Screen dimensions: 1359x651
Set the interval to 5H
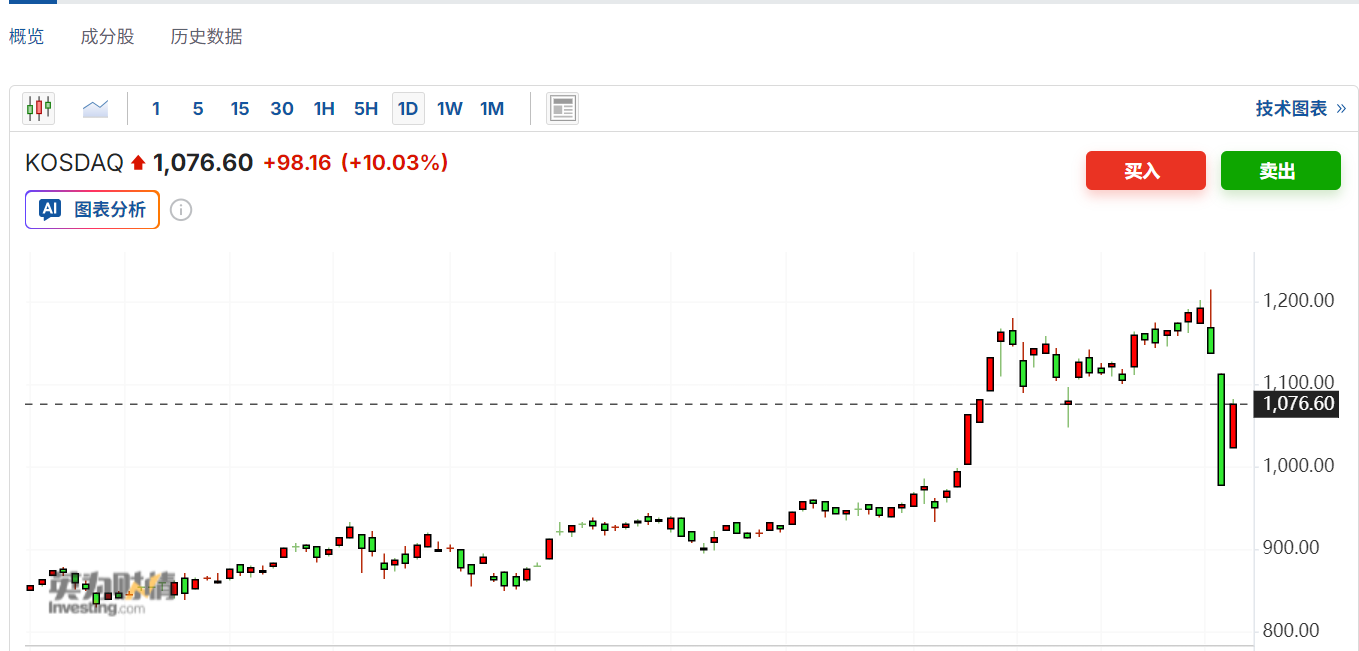[366, 108]
